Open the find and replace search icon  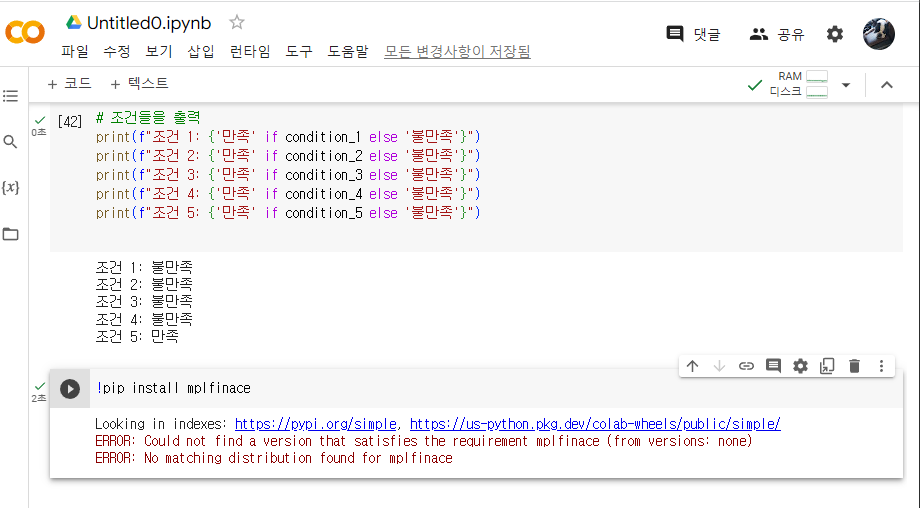coord(11,141)
